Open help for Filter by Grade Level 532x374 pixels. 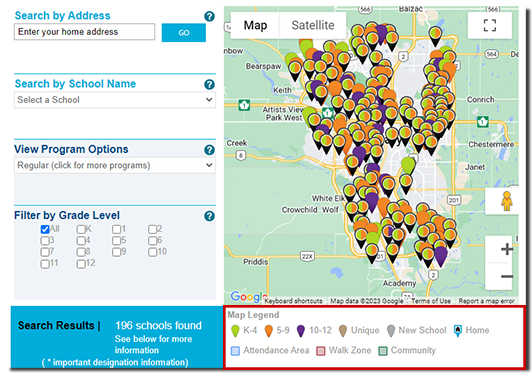[209, 216]
